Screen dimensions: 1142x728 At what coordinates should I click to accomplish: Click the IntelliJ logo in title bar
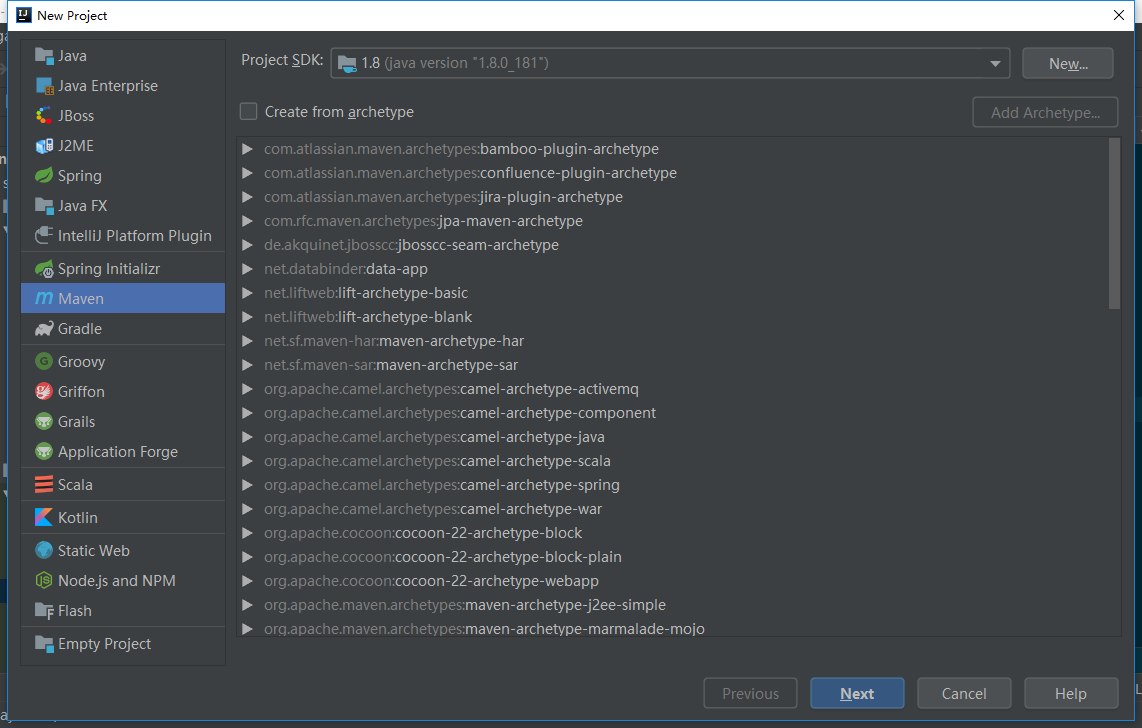23,15
